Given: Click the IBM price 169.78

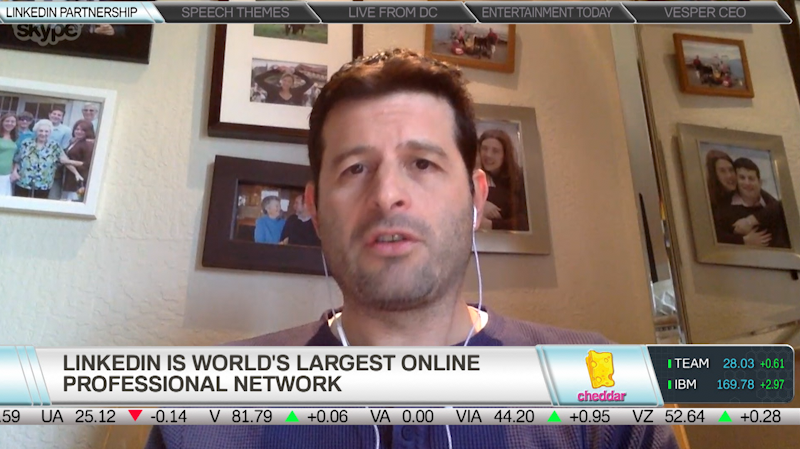Looking at the screenshot, I should pos(735,384).
